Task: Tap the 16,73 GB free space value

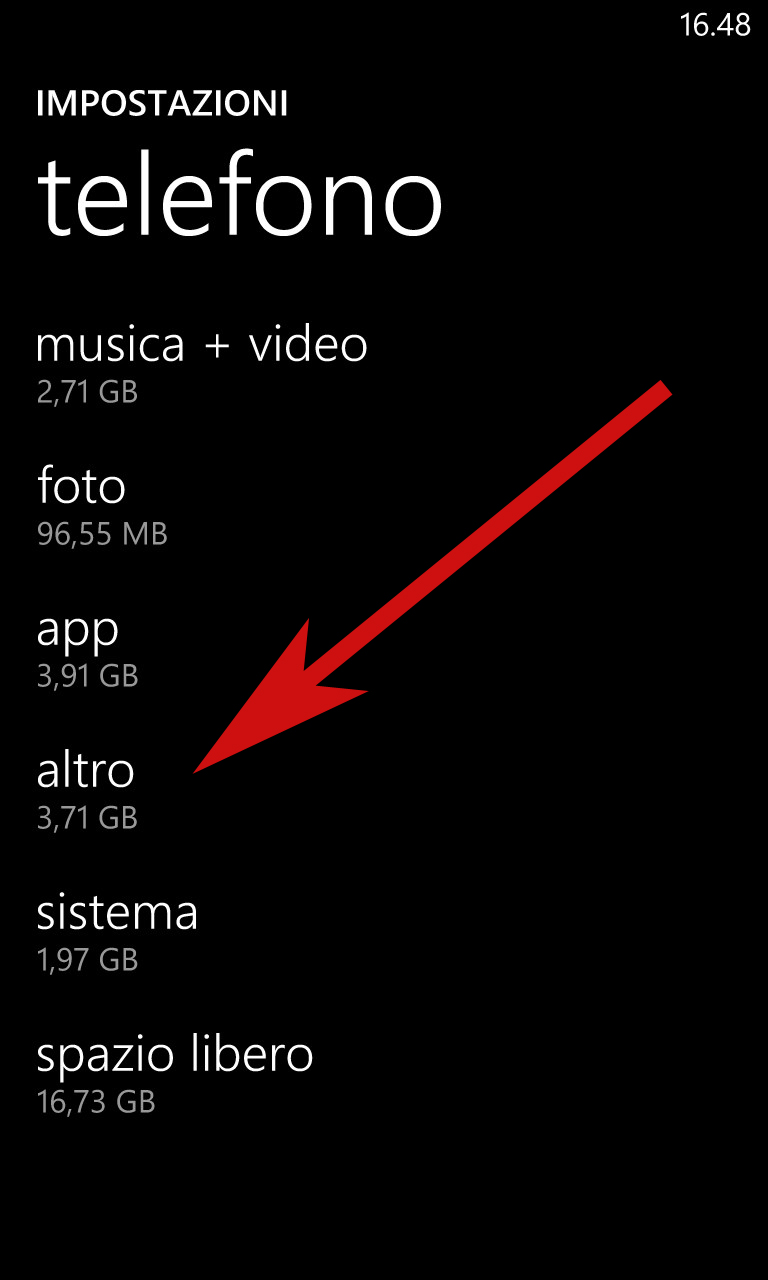Action: [96, 1102]
